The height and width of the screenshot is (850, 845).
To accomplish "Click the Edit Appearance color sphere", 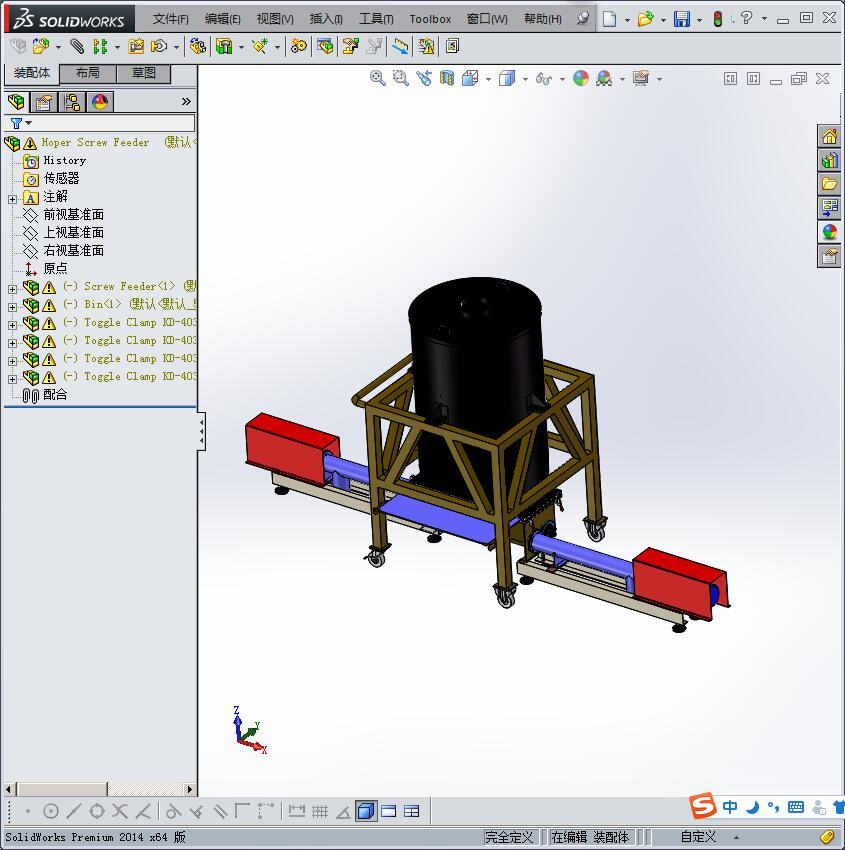I will (580, 79).
